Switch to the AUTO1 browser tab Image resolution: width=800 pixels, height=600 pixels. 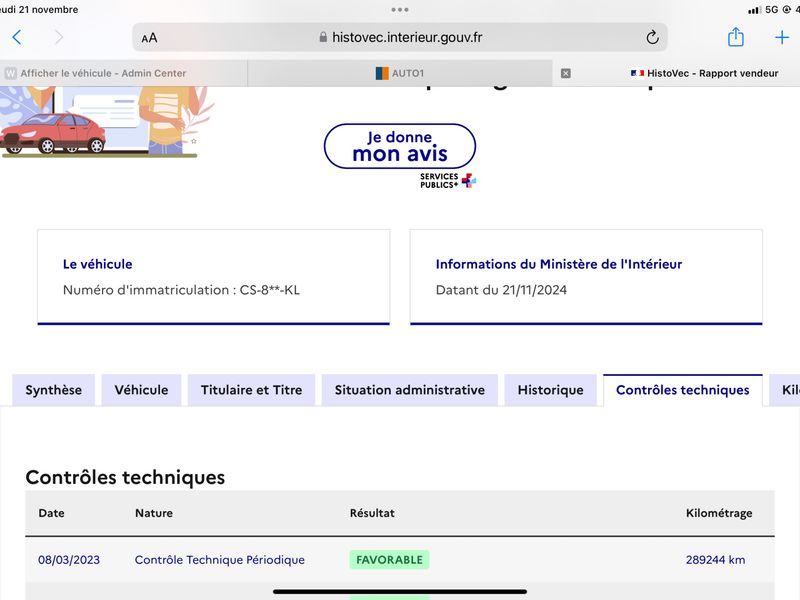point(400,73)
